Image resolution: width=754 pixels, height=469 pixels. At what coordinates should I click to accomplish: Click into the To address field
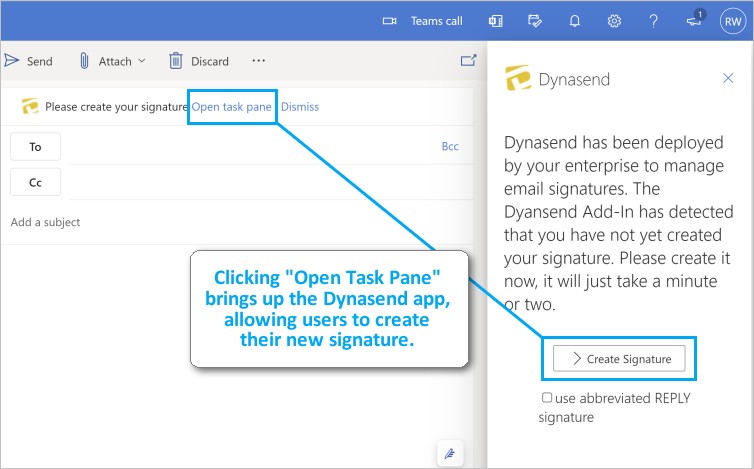tap(252, 147)
